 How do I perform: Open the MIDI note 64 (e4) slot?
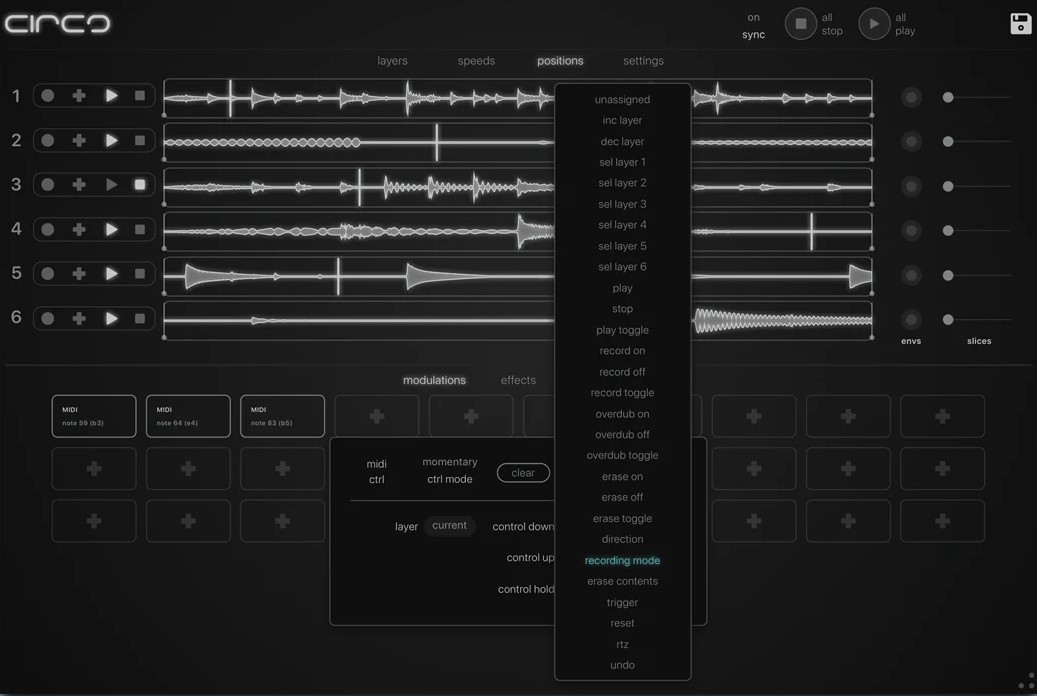(188, 416)
